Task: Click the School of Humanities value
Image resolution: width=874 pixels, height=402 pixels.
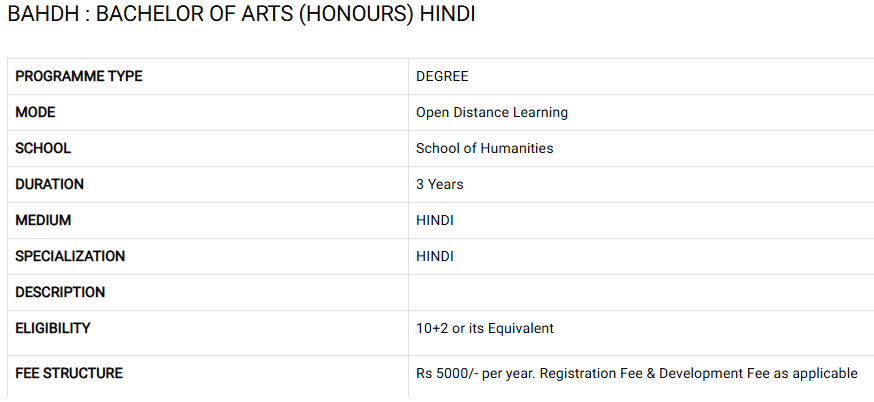Action: 484,148
